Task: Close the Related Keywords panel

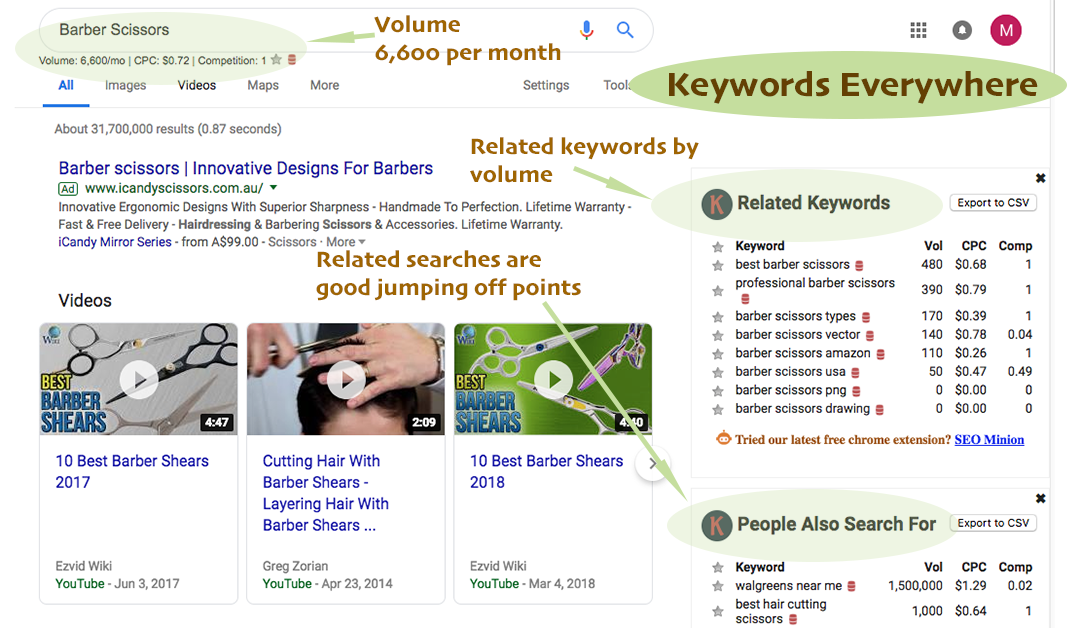Action: [1040, 178]
